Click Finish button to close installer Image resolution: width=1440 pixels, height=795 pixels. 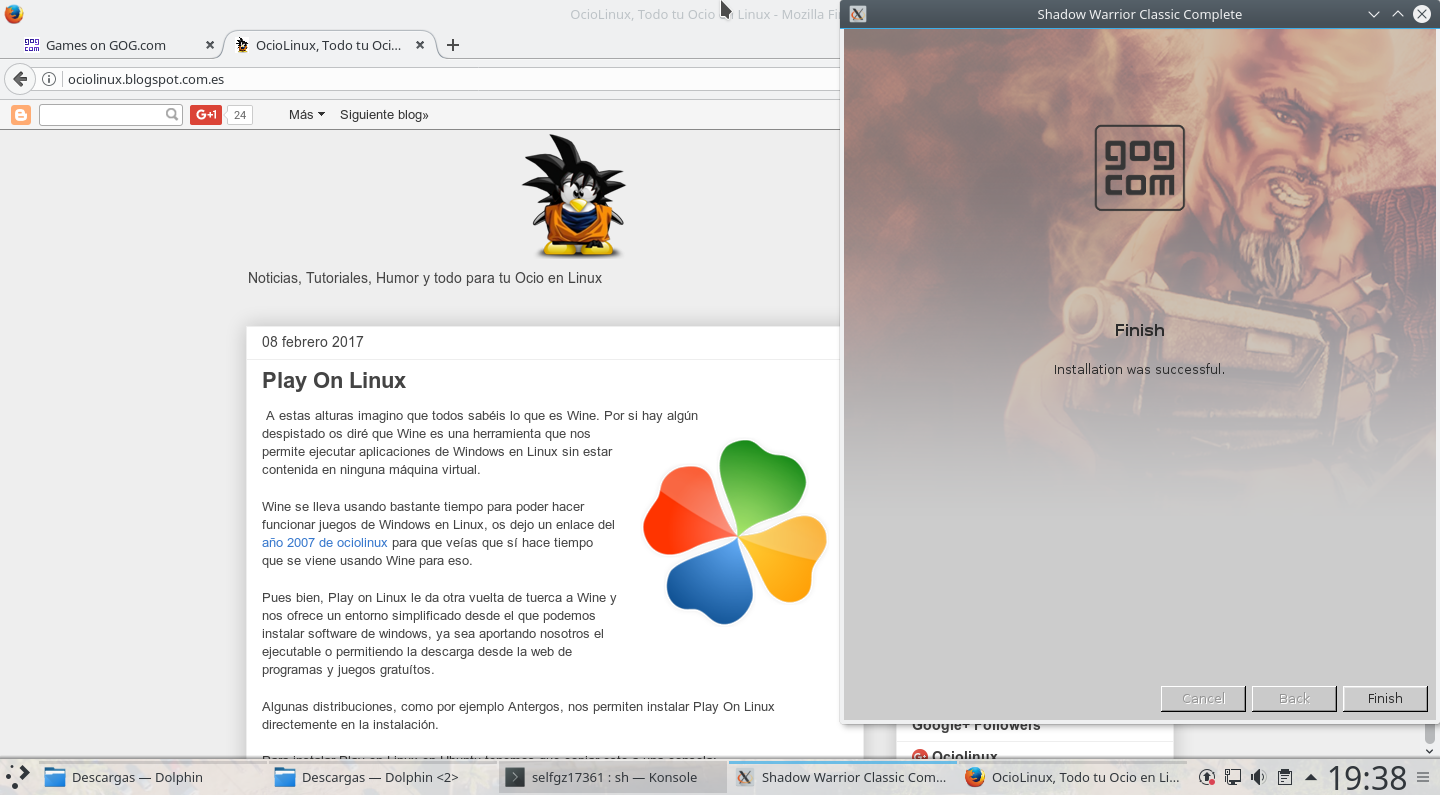[x=1385, y=698]
